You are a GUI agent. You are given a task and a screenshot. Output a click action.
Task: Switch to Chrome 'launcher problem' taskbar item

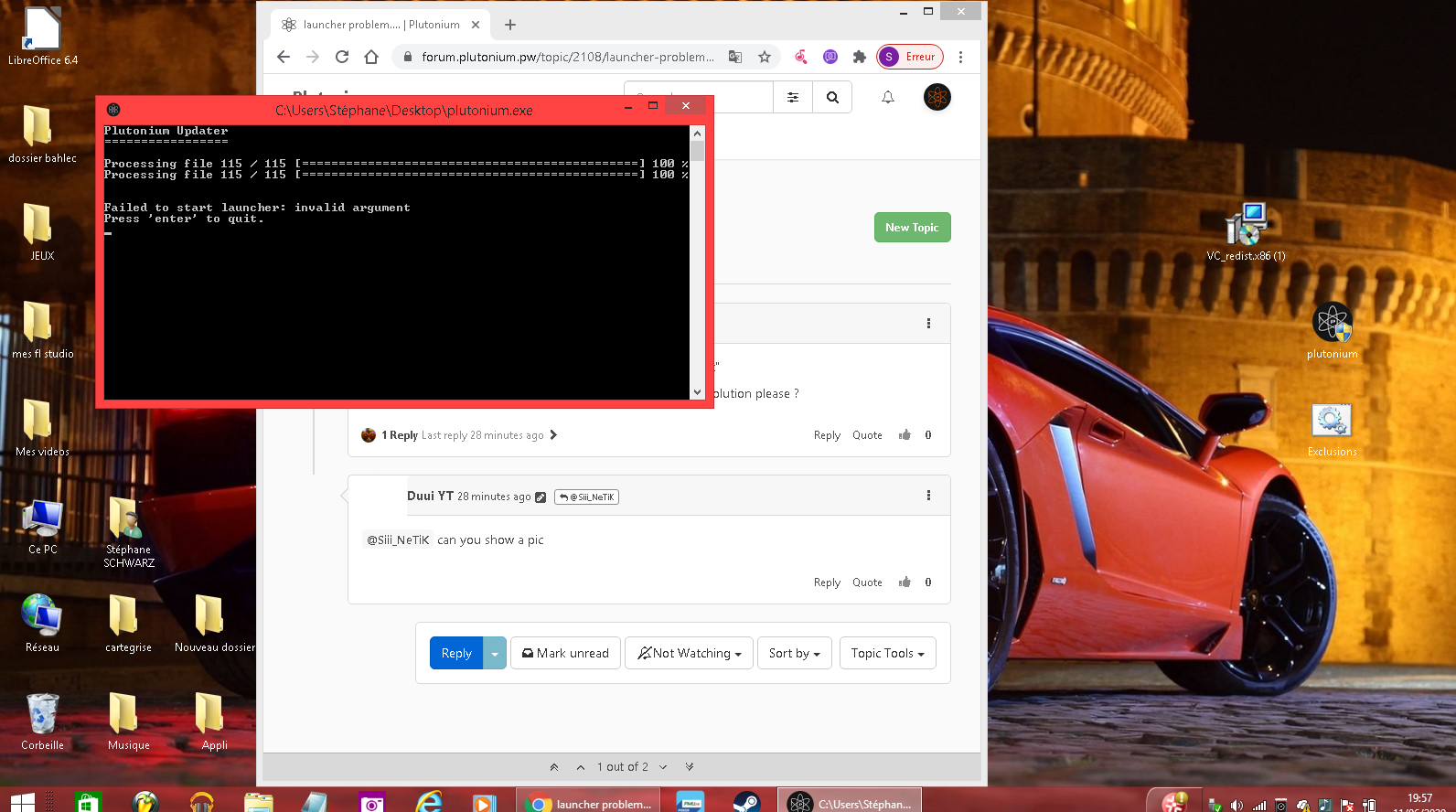point(589,802)
